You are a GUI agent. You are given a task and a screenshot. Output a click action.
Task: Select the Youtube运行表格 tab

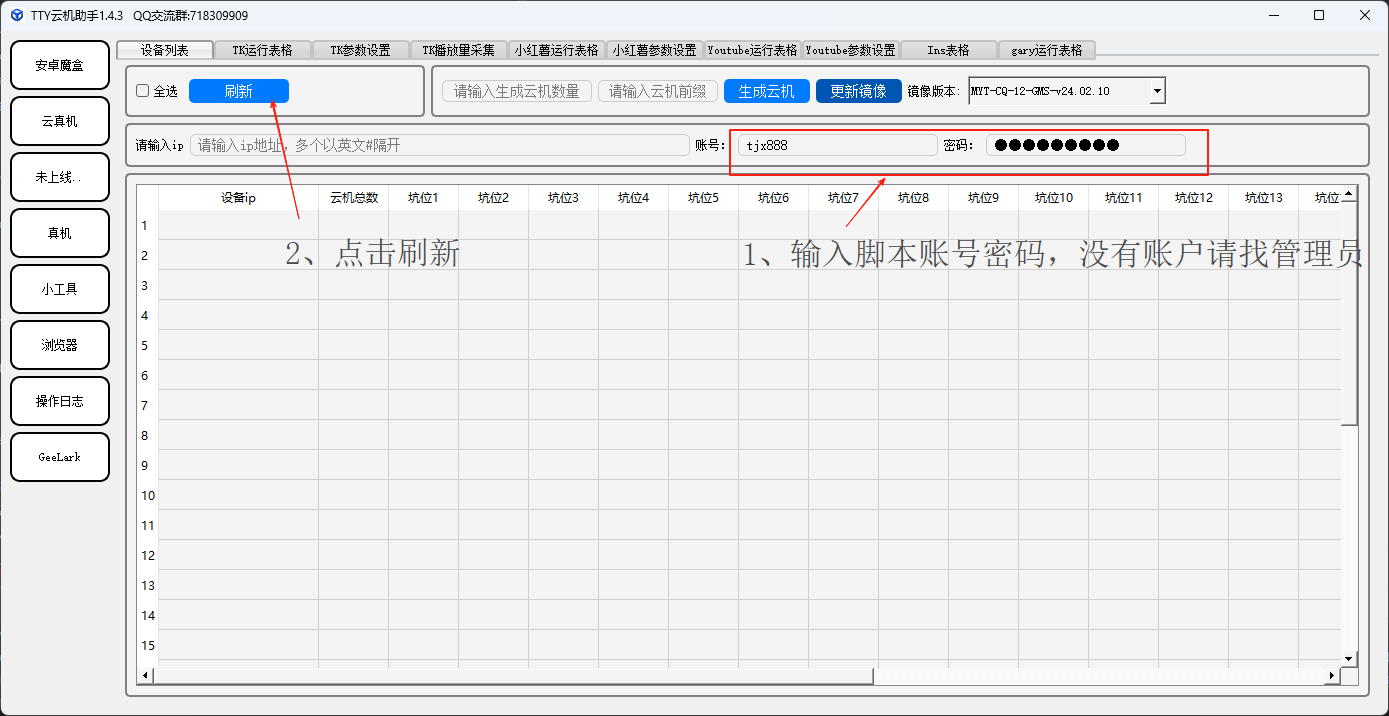pyautogui.click(x=752, y=50)
